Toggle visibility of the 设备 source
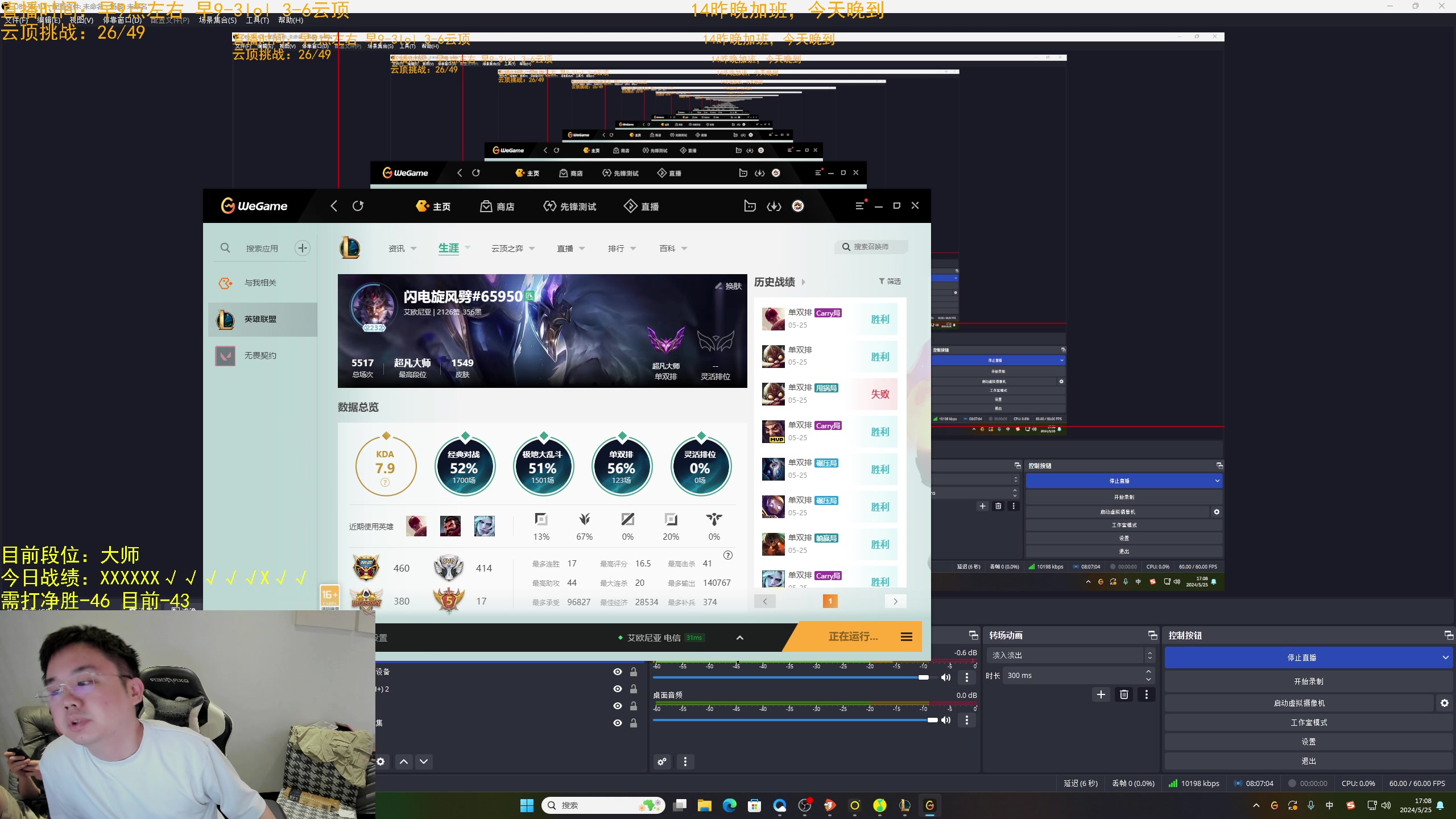 tap(618, 672)
